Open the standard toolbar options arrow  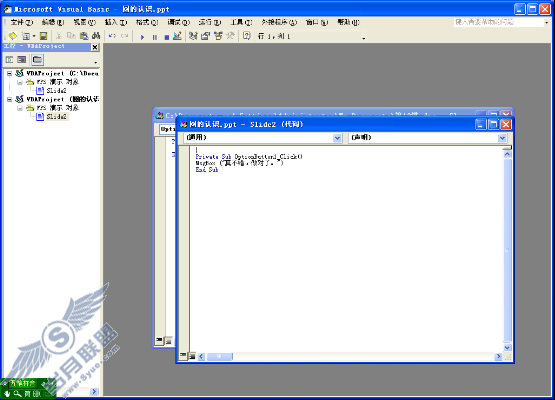[364, 38]
